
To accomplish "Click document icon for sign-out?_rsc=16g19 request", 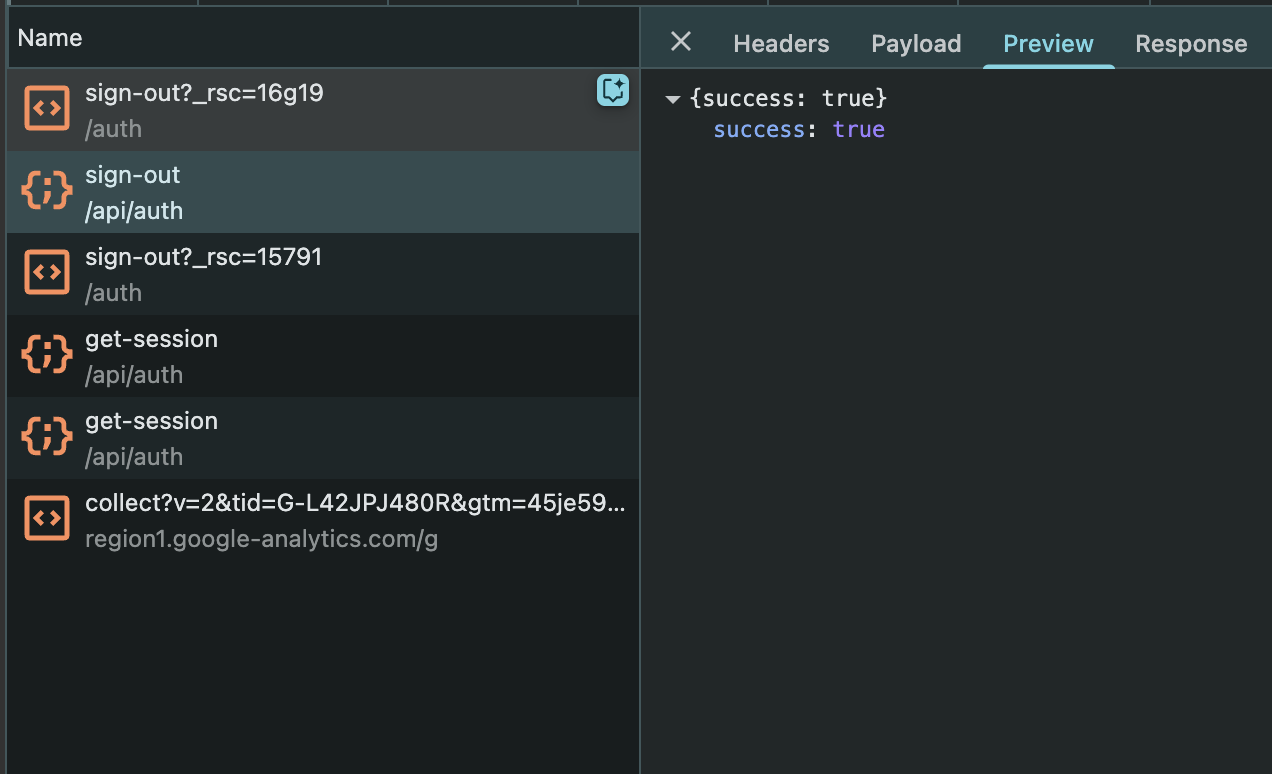I will 47,109.
